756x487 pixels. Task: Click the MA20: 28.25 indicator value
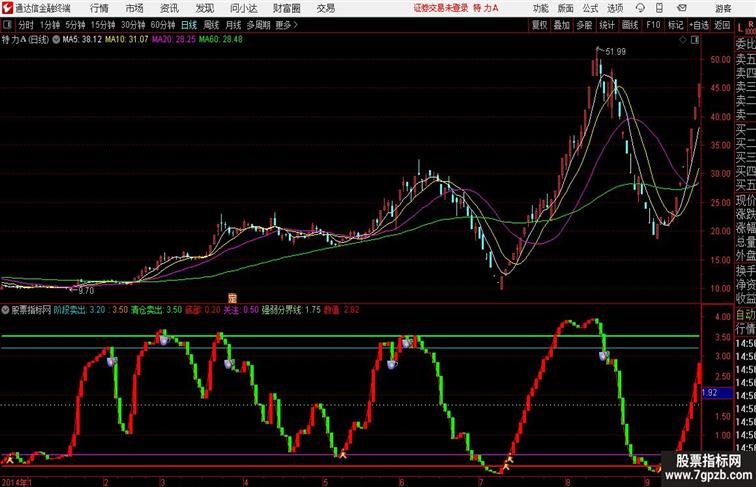[174, 40]
